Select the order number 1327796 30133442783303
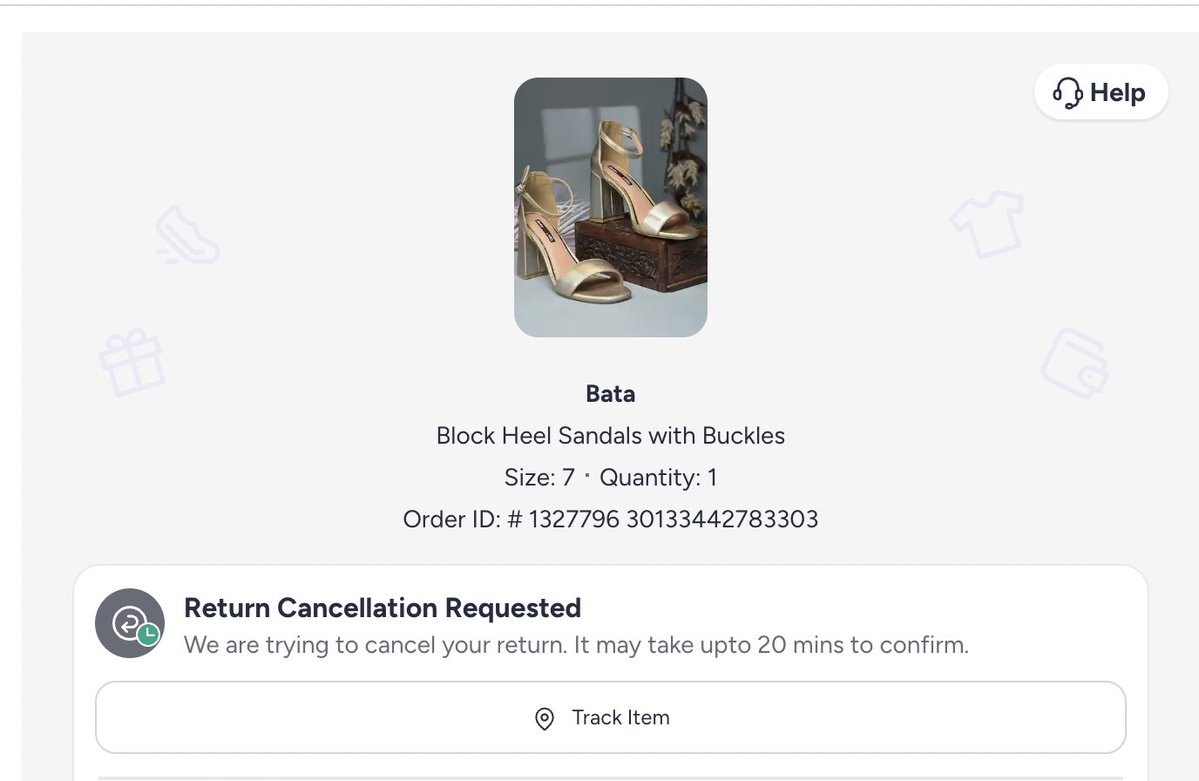The image size is (1199, 781). pos(672,520)
